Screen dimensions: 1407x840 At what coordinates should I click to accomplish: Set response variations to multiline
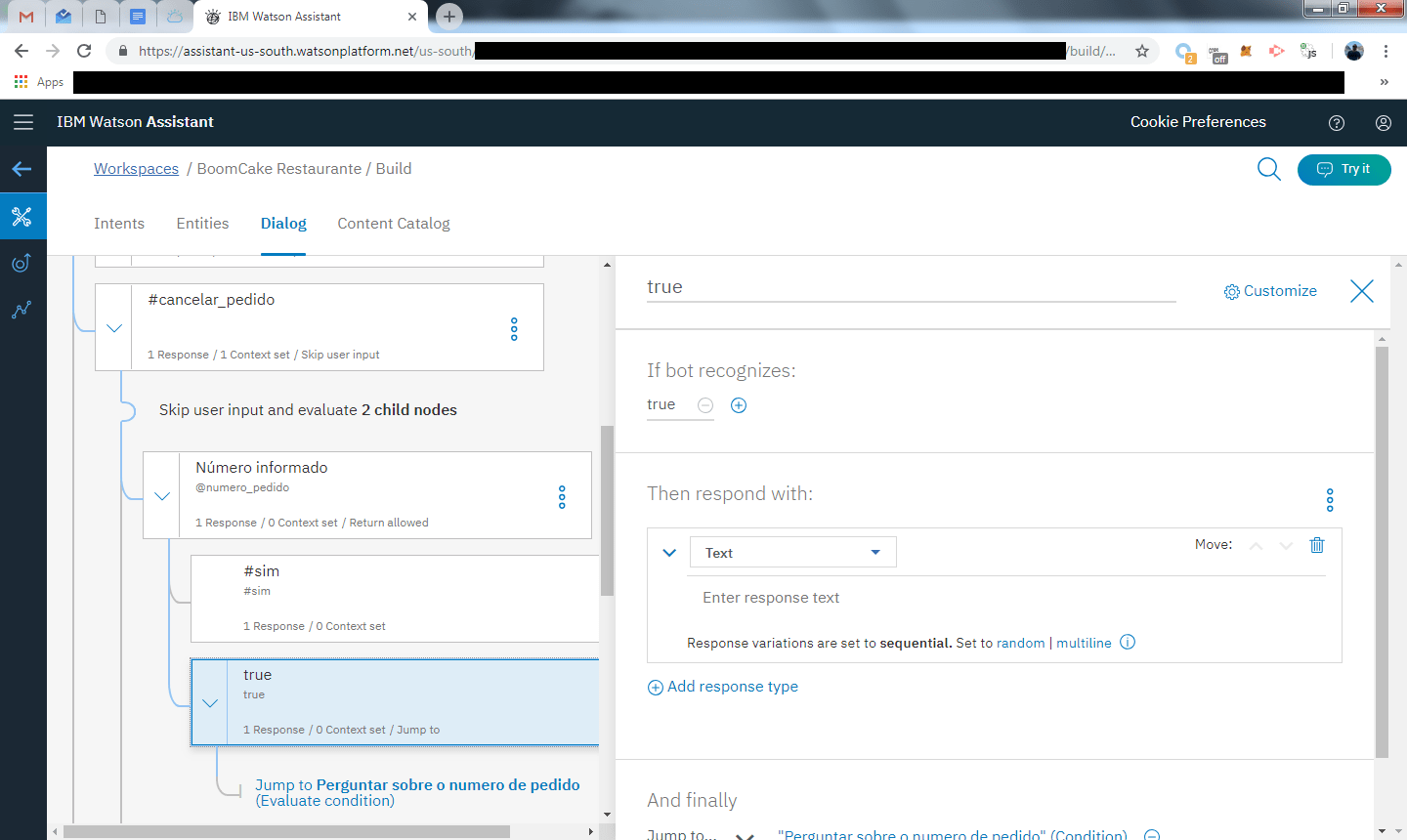pyautogui.click(x=1084, y=643)
